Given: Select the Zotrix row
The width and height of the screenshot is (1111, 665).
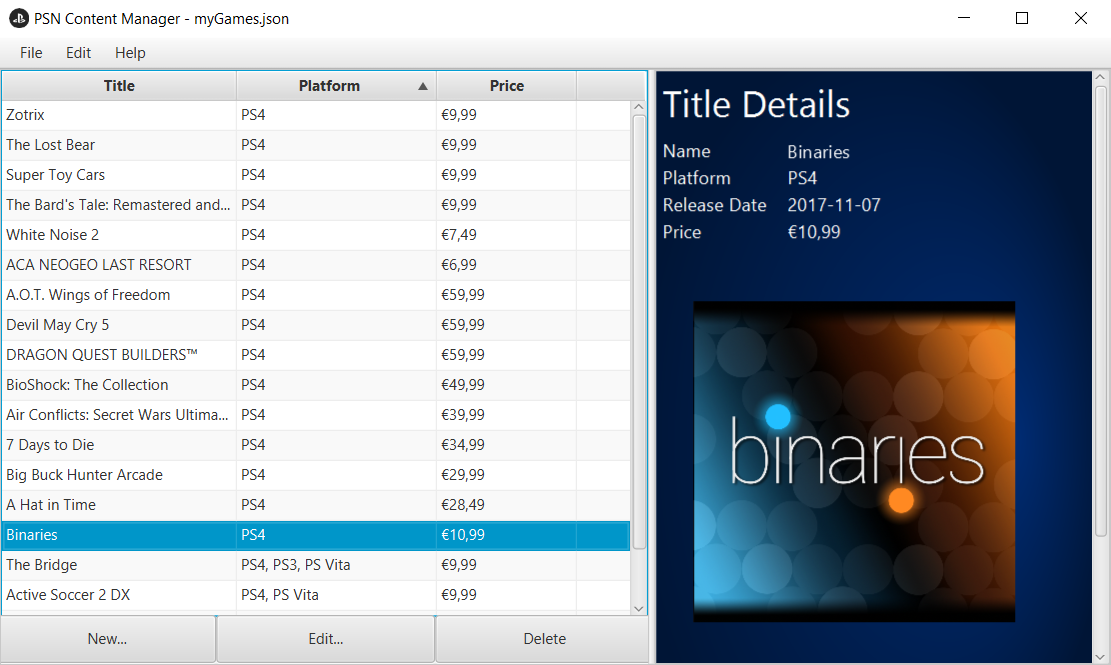Looking at the screenshot, I should pyautogui.click(x=316, y=115).
